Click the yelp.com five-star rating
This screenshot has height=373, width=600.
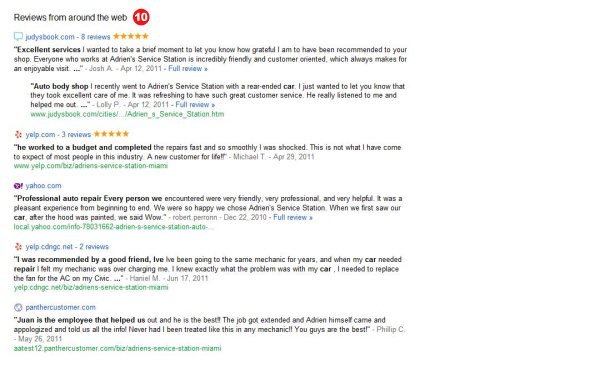[x=111, y=134]
